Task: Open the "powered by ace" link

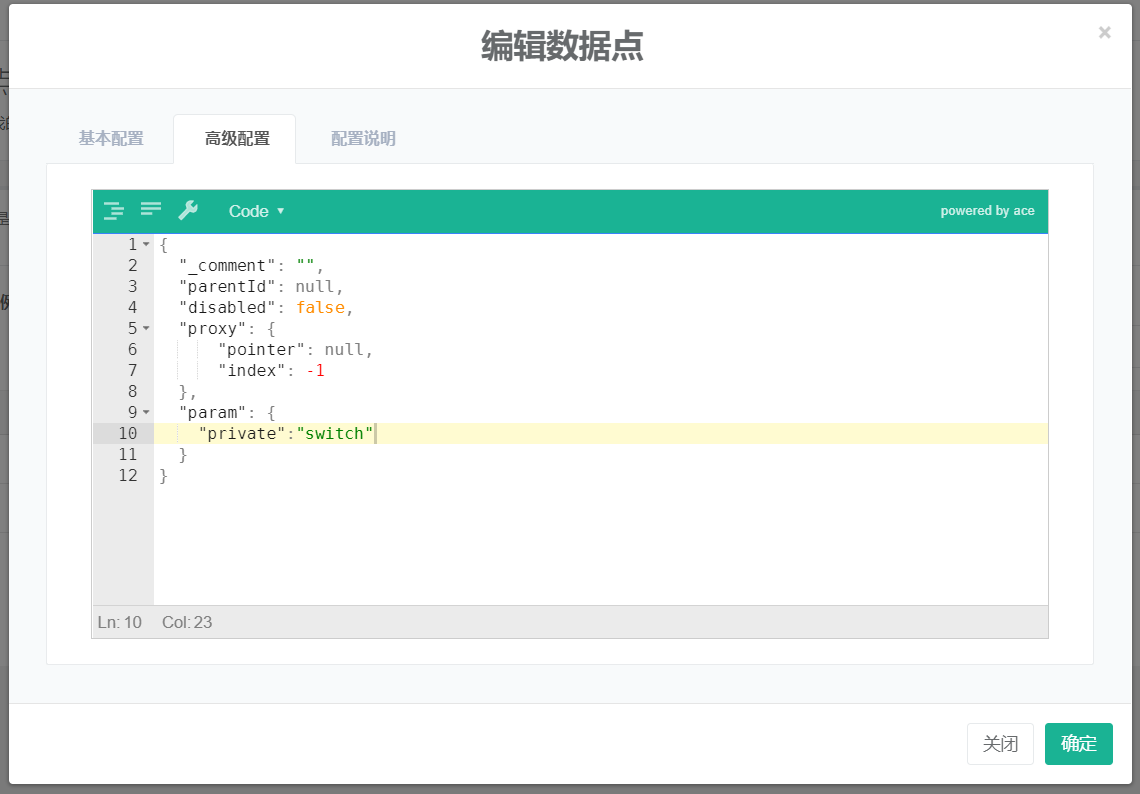Action: [987, 211]
